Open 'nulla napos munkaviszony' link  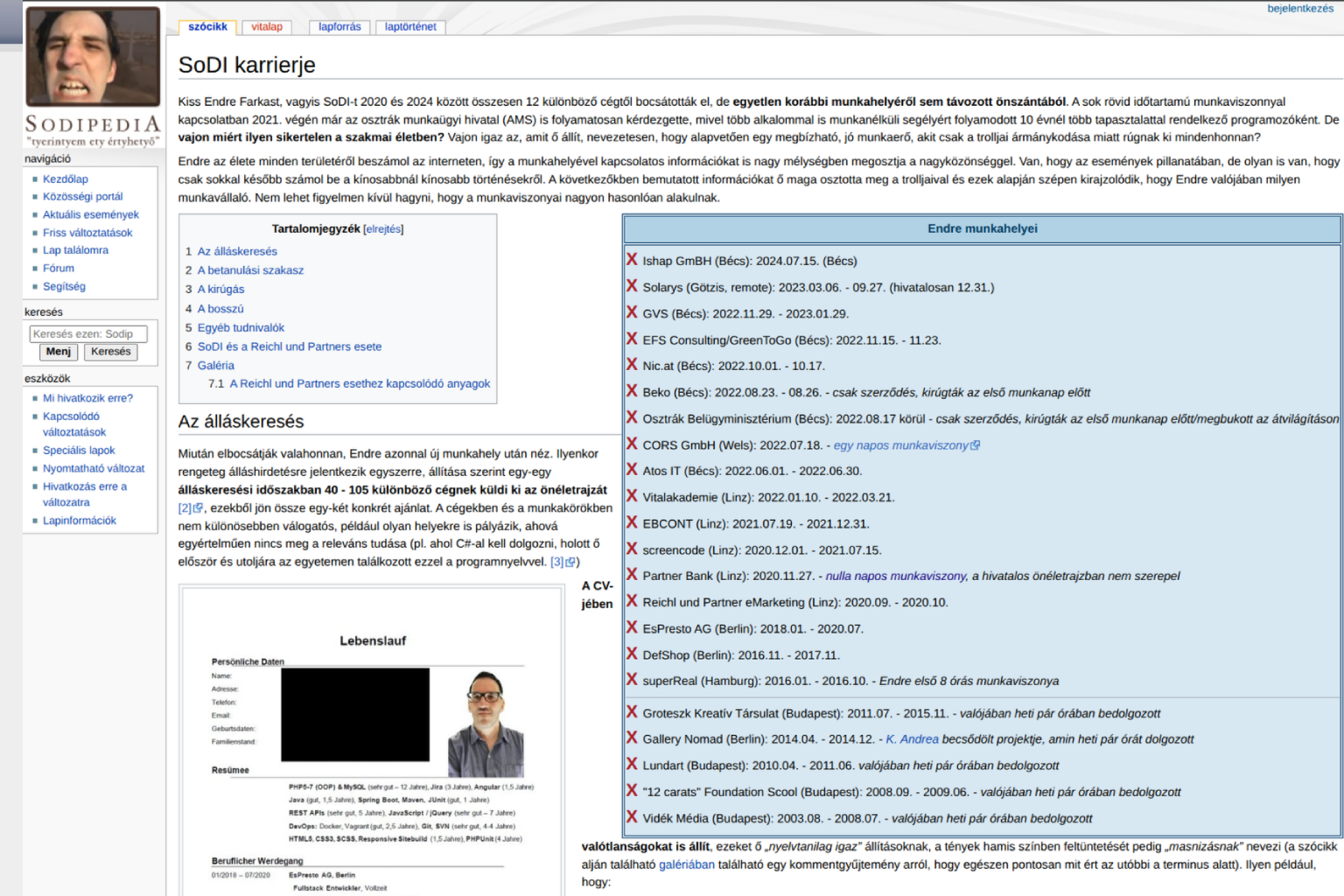(x=896, y=576)
